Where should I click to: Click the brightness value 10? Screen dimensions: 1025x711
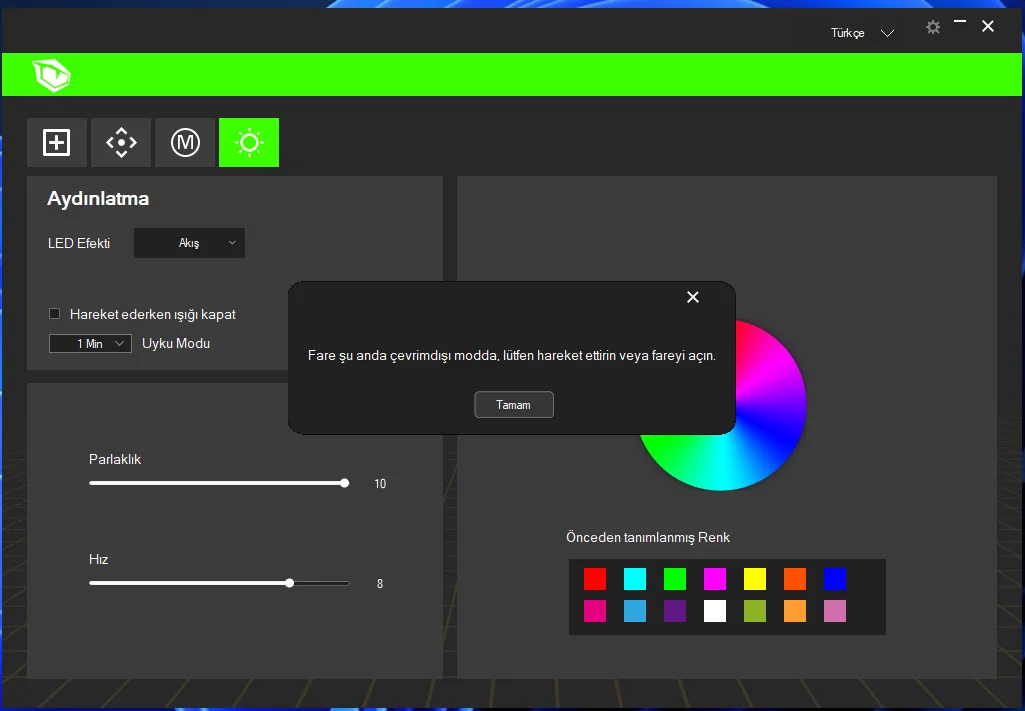point(380,484)
